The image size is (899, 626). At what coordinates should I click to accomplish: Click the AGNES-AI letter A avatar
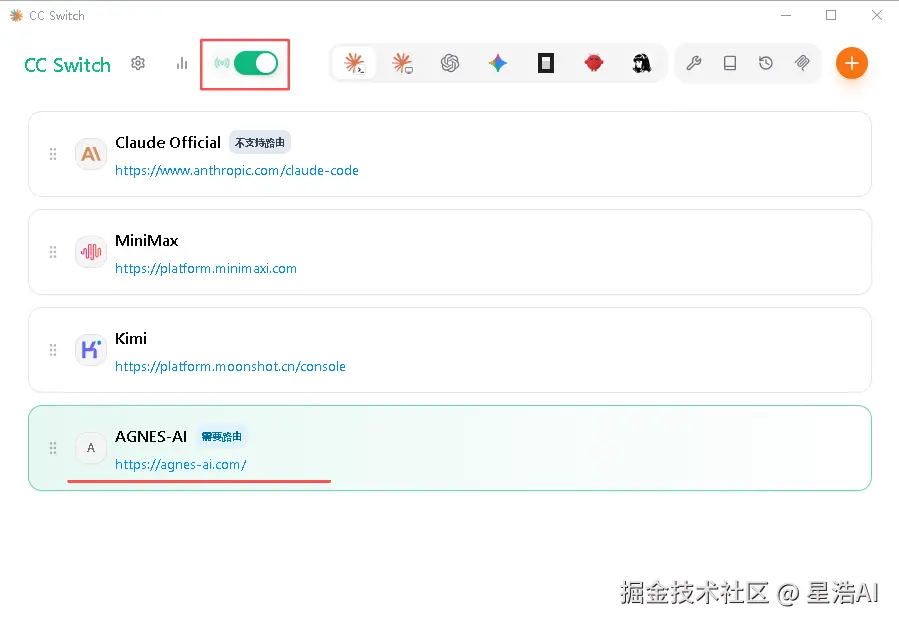pos(91,448)
